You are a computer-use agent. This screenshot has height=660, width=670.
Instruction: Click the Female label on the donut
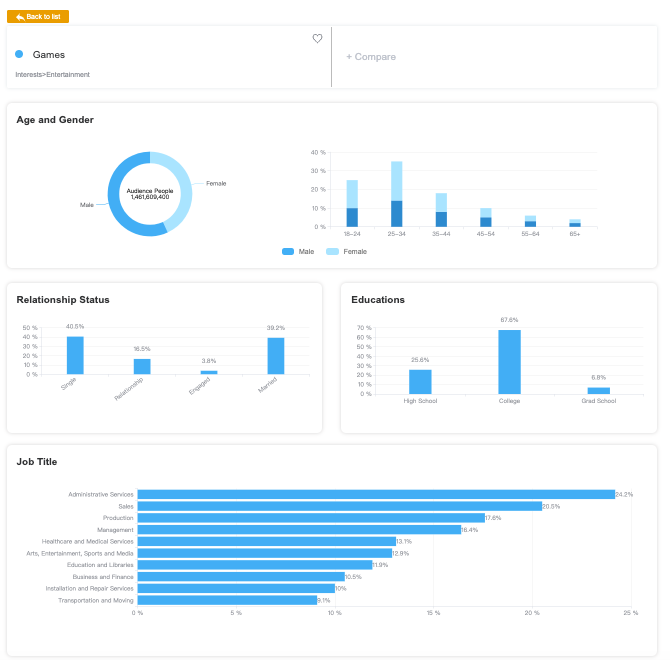coord(216,184)
